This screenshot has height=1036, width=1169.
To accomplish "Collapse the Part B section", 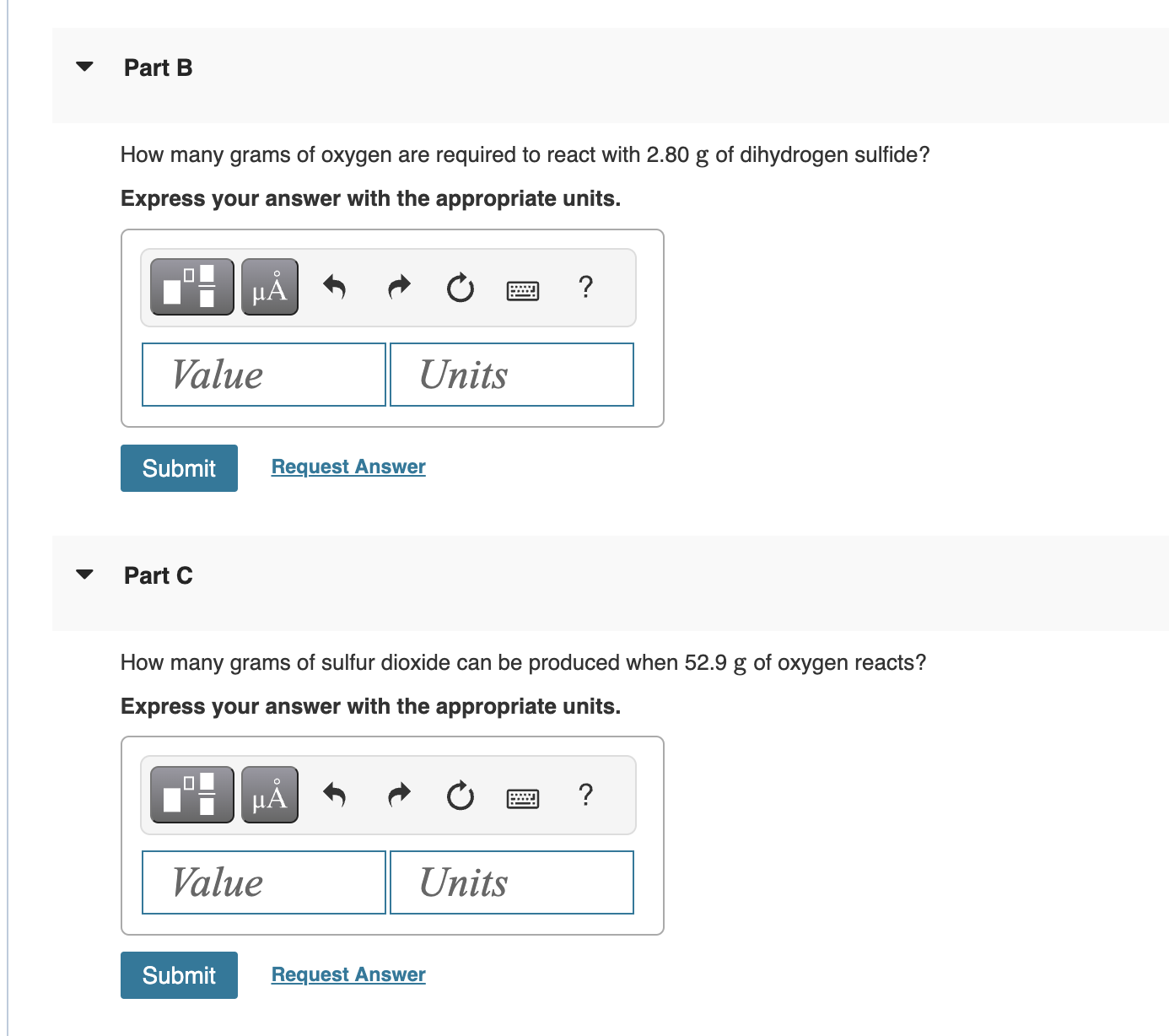I will (83, 66).
